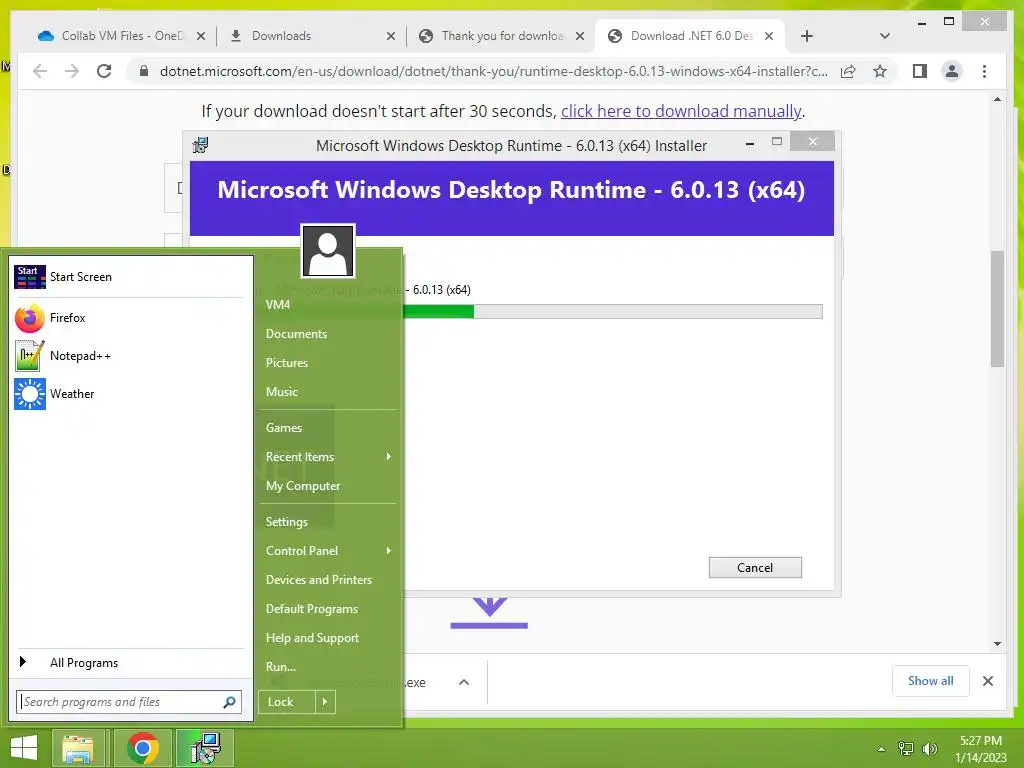Toggle Chrome side panel

920,71
